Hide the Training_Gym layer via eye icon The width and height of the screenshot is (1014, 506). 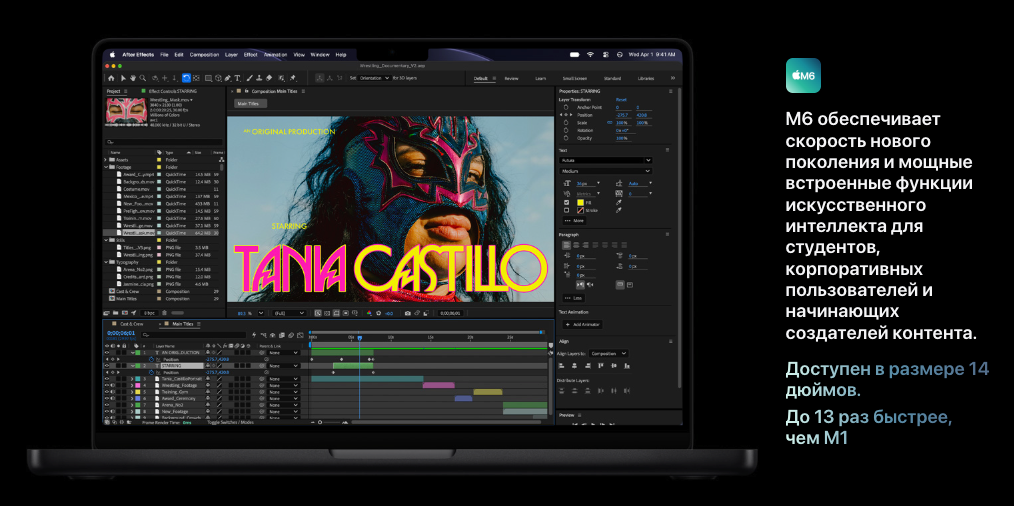pos(107,392)
